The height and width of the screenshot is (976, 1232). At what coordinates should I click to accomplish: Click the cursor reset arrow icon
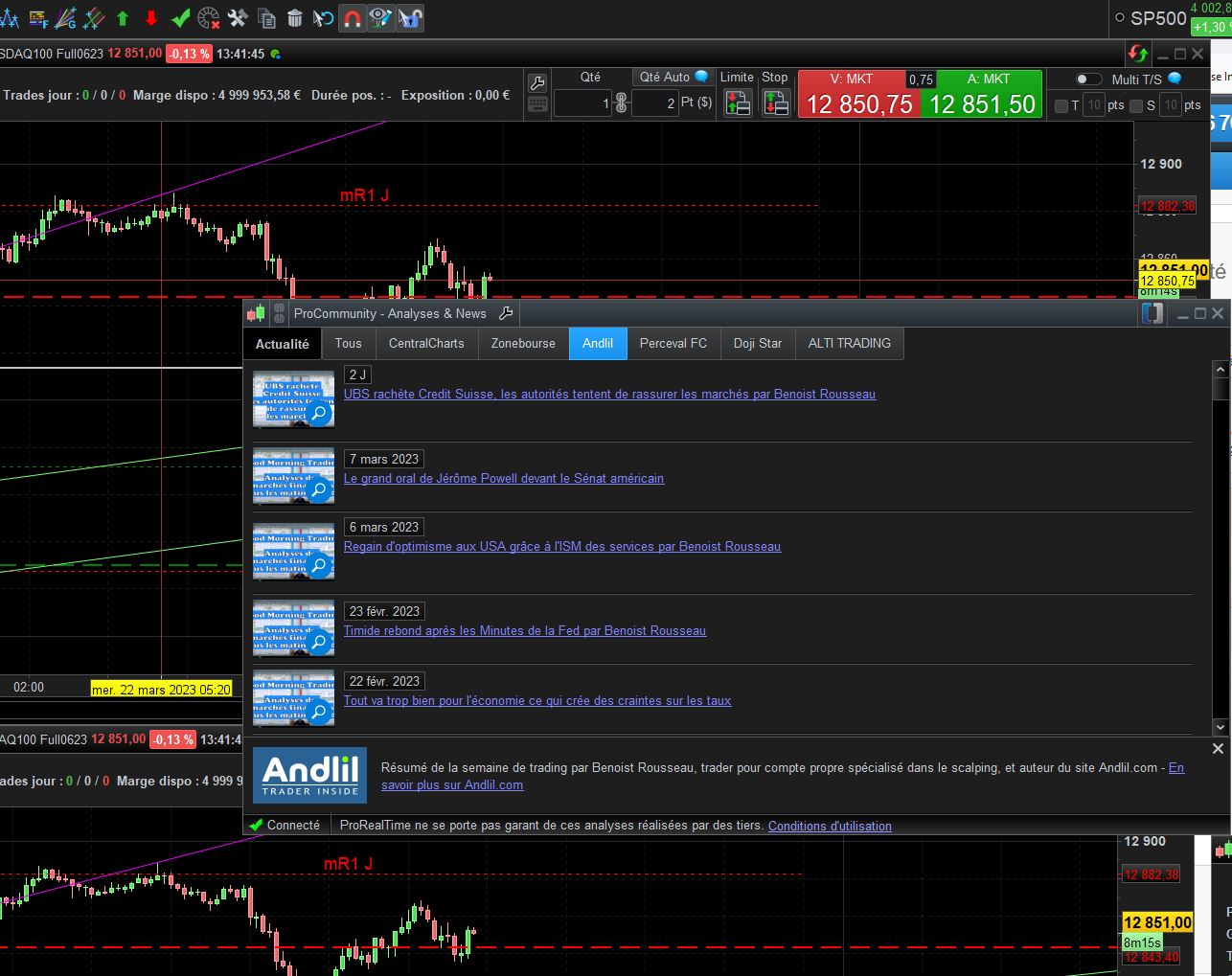click(324, 18)
